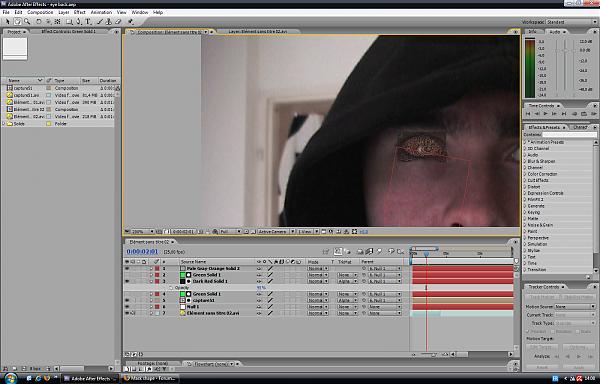Open TrkMat dropdown for Dark Red Solid 1
The width and height of the screenshot is (600, 384).
click(x=347, y=281)
